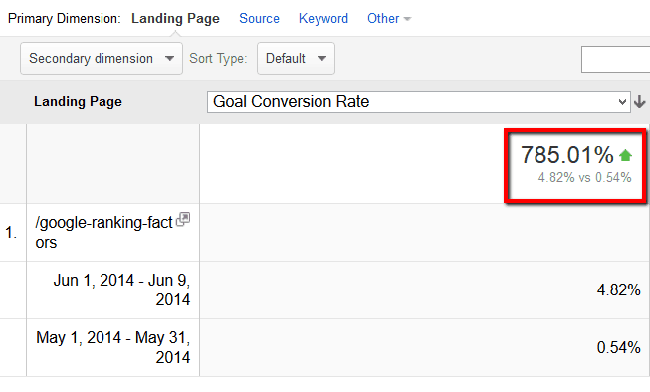This screenshot has width=650, height=392.
Task: Switch primary dimension to Keyword
Action: [323, 19]
